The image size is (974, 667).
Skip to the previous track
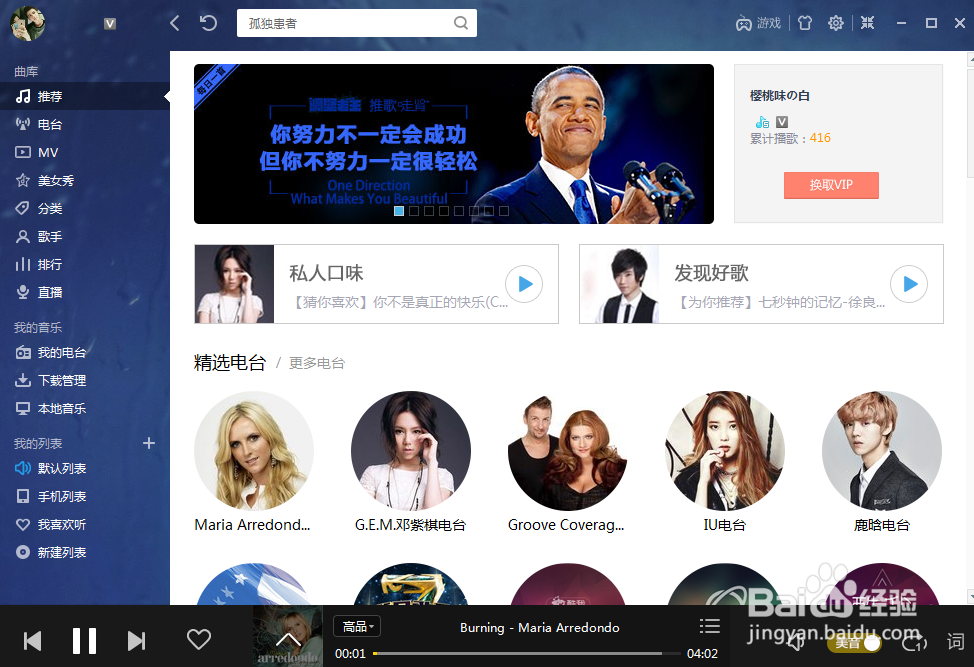(32, 641)
